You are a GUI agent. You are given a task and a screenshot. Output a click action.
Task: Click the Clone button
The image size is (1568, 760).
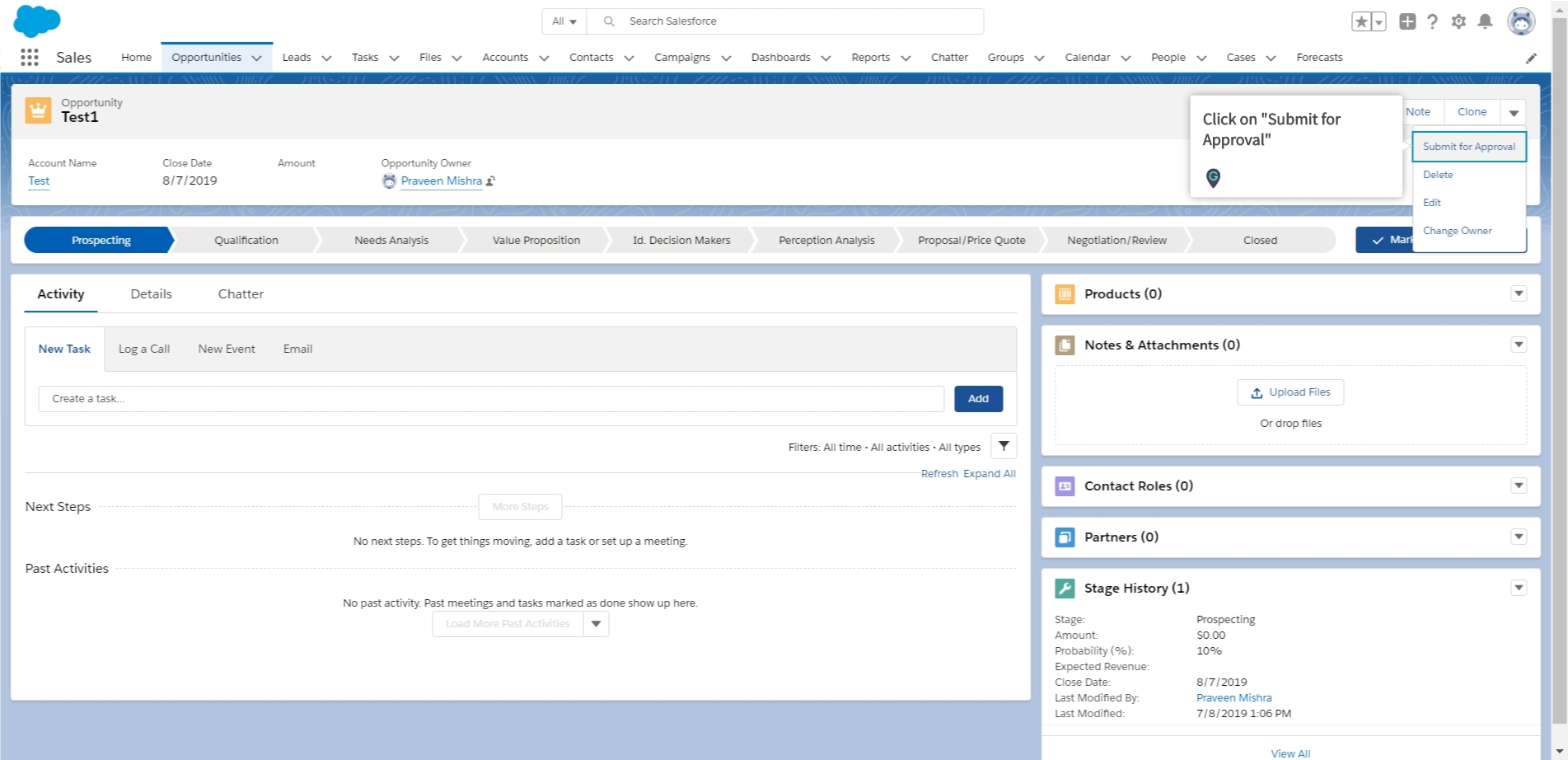(1472, 112)
